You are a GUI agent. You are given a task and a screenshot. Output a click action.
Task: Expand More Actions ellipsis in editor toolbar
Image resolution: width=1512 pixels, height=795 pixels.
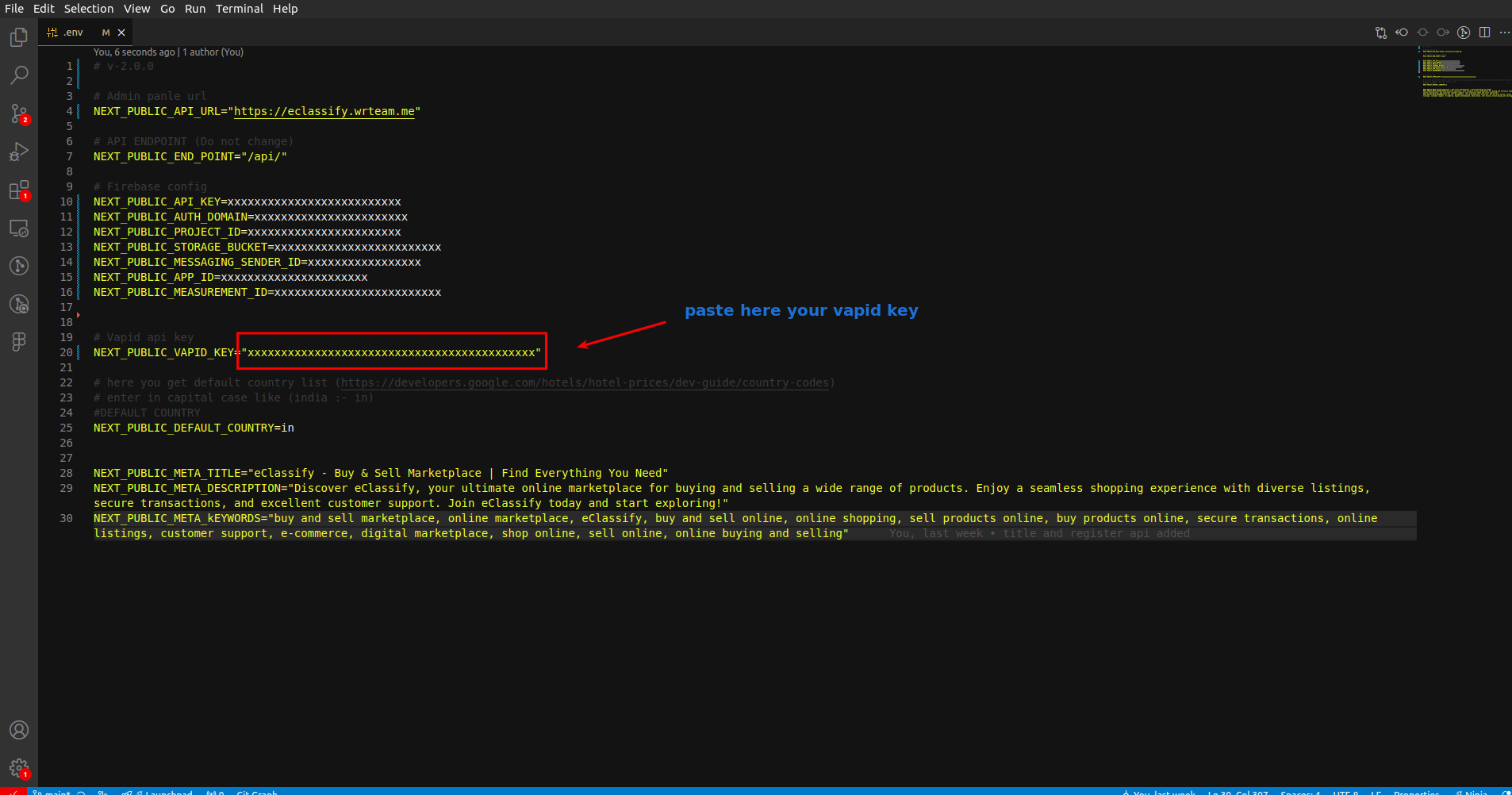(1504, 33)
